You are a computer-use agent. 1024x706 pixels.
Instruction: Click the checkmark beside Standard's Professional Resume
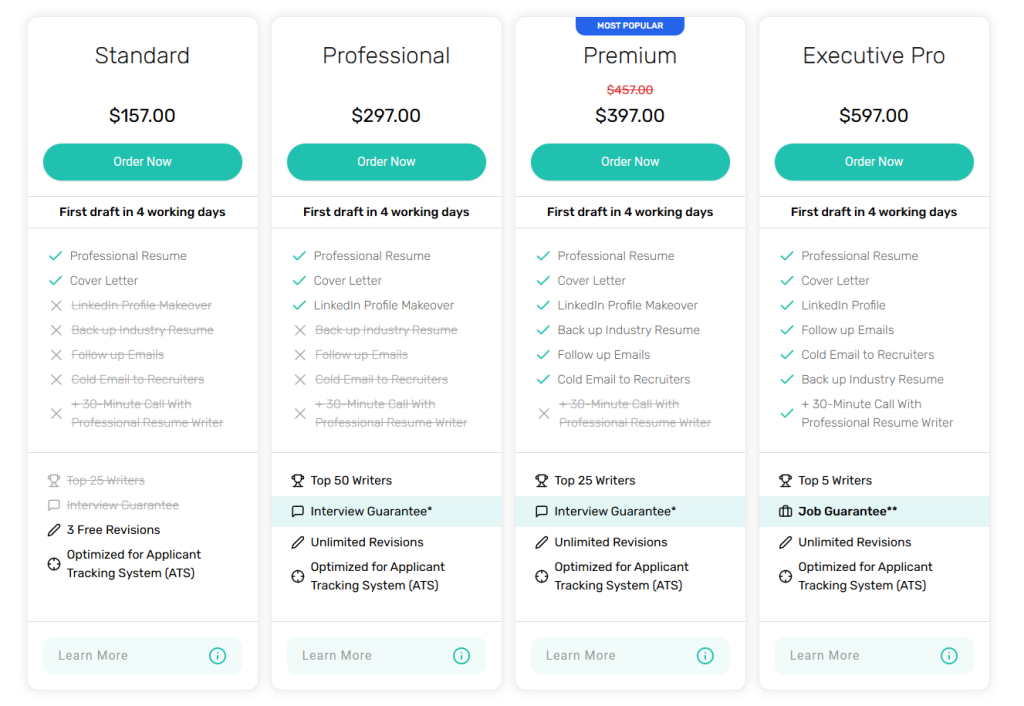click(55, 256)
